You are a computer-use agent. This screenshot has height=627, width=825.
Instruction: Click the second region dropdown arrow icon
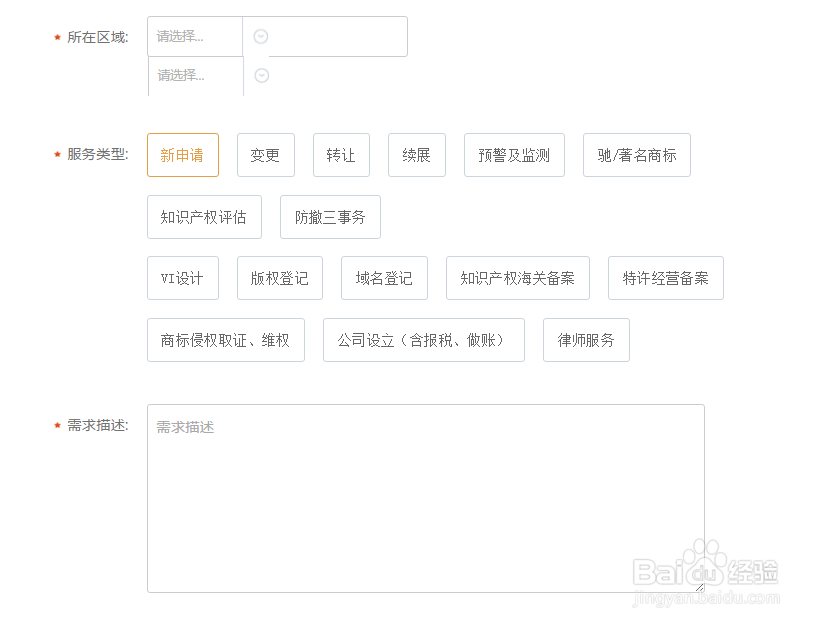(262, 76)
